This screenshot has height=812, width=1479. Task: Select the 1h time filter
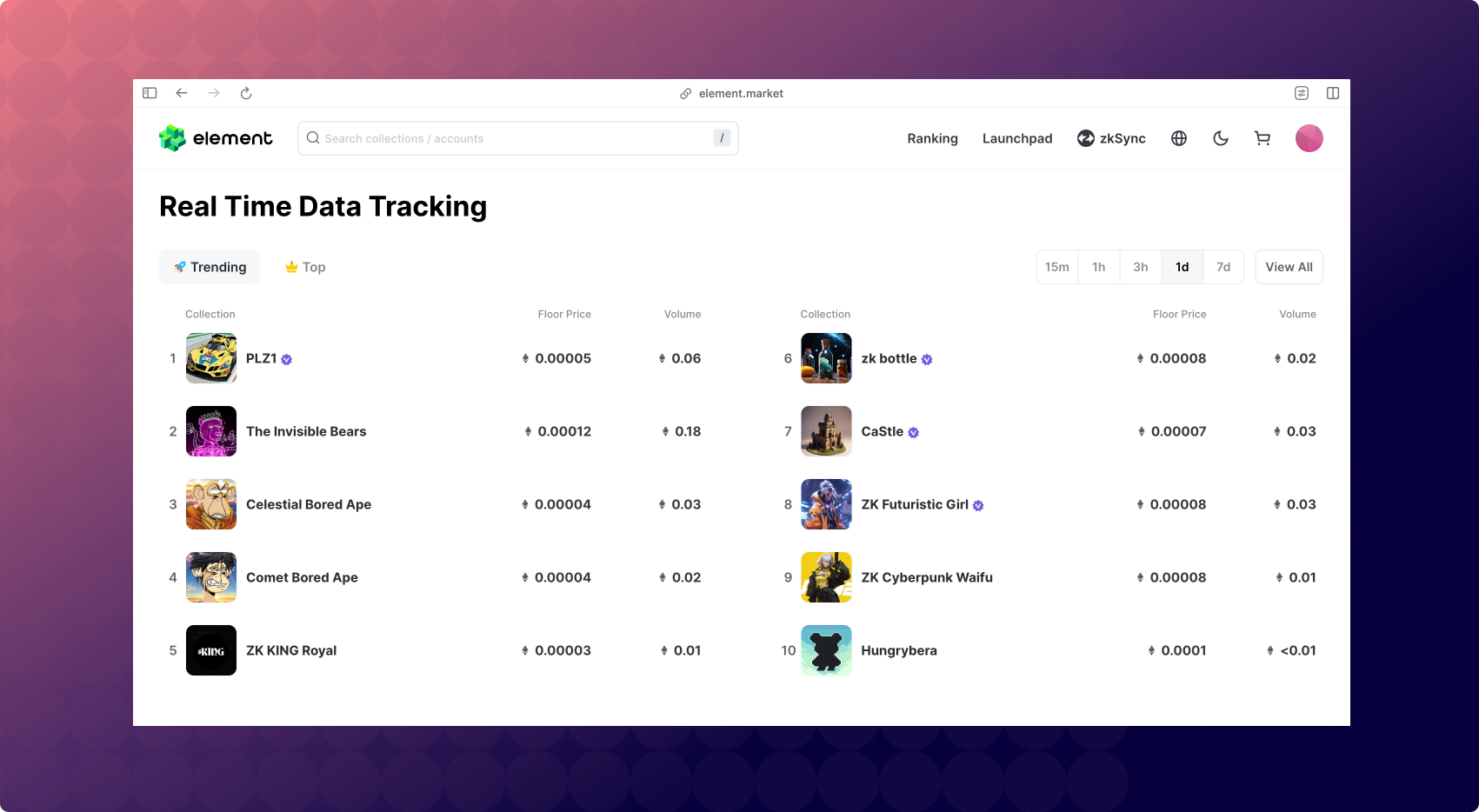[x=1098, y=267]
